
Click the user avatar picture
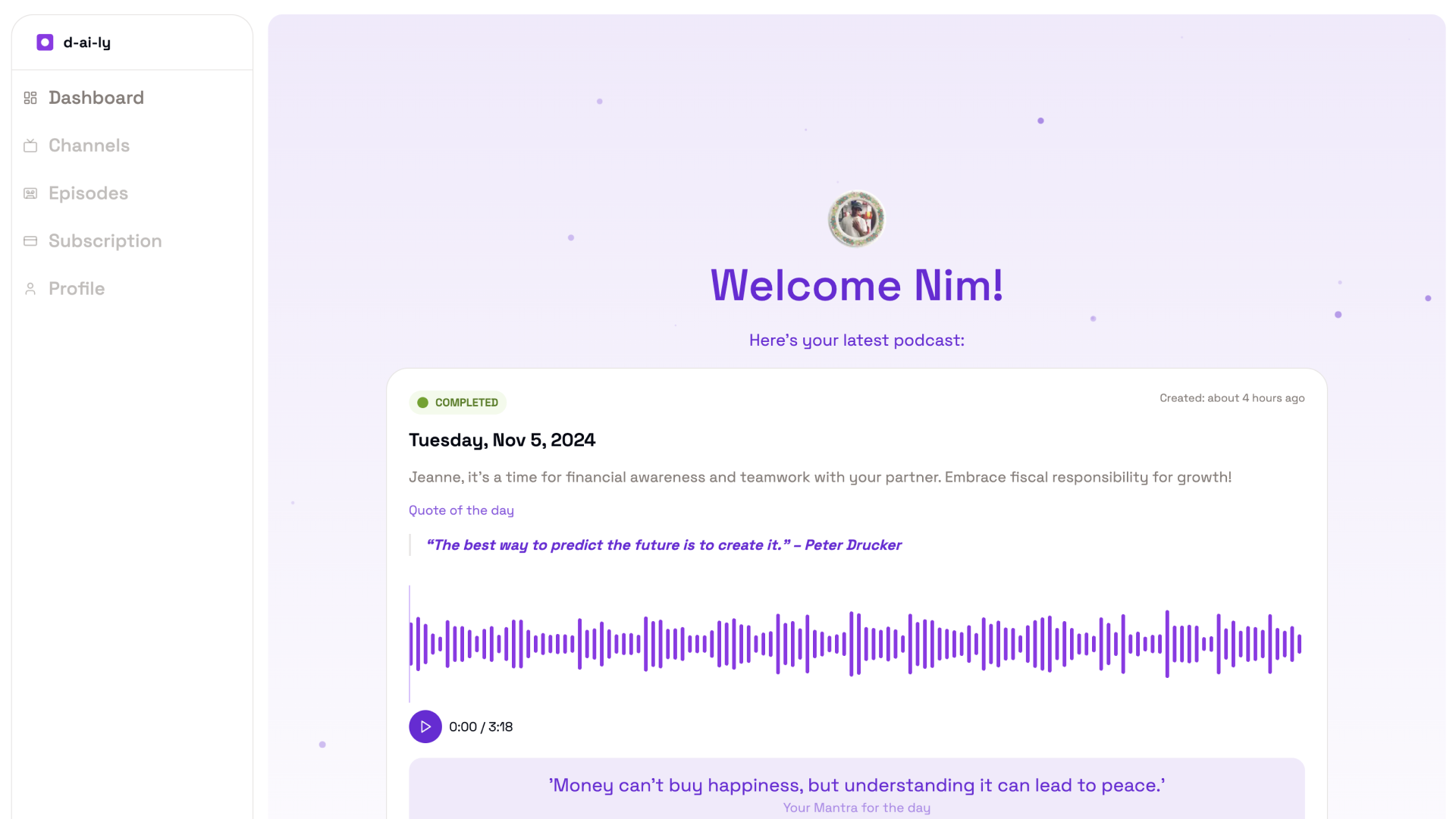[x=856, y=219]
